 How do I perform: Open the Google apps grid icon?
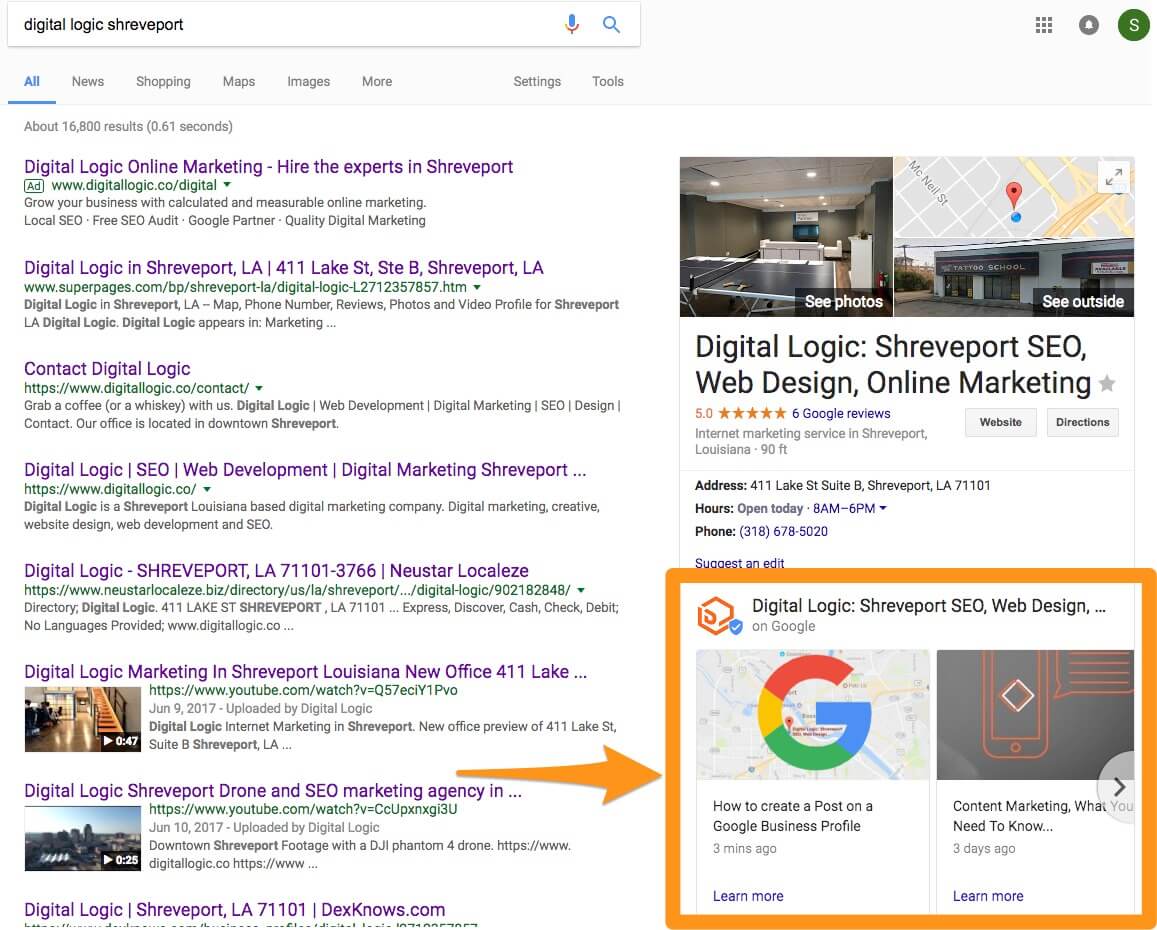[x=1043, y=25]
